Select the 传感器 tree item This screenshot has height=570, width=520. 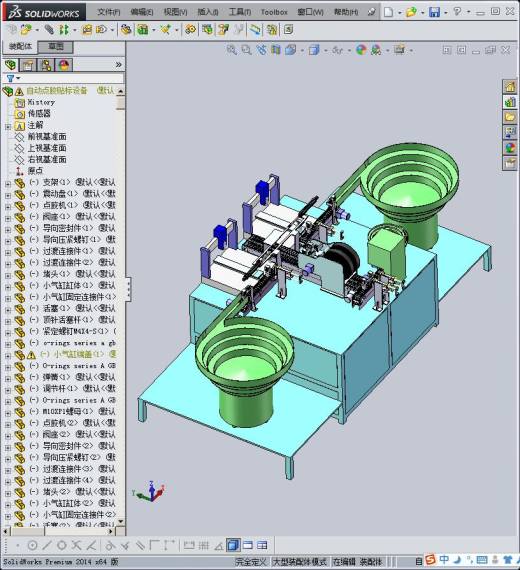click(39, 113)
